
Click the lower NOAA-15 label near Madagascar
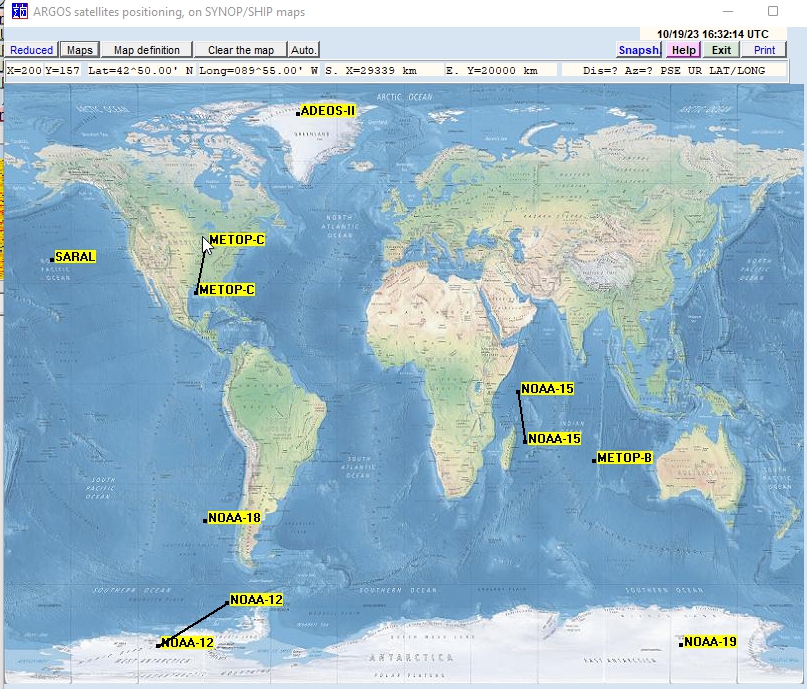tap(554, 438)
